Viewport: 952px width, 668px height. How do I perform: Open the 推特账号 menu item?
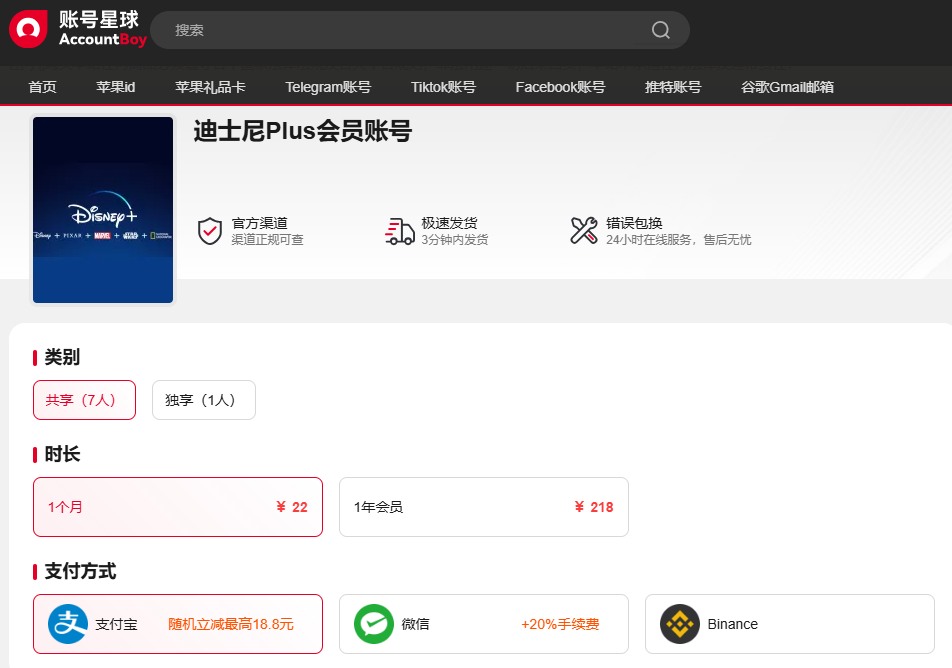tap(673, 87)
